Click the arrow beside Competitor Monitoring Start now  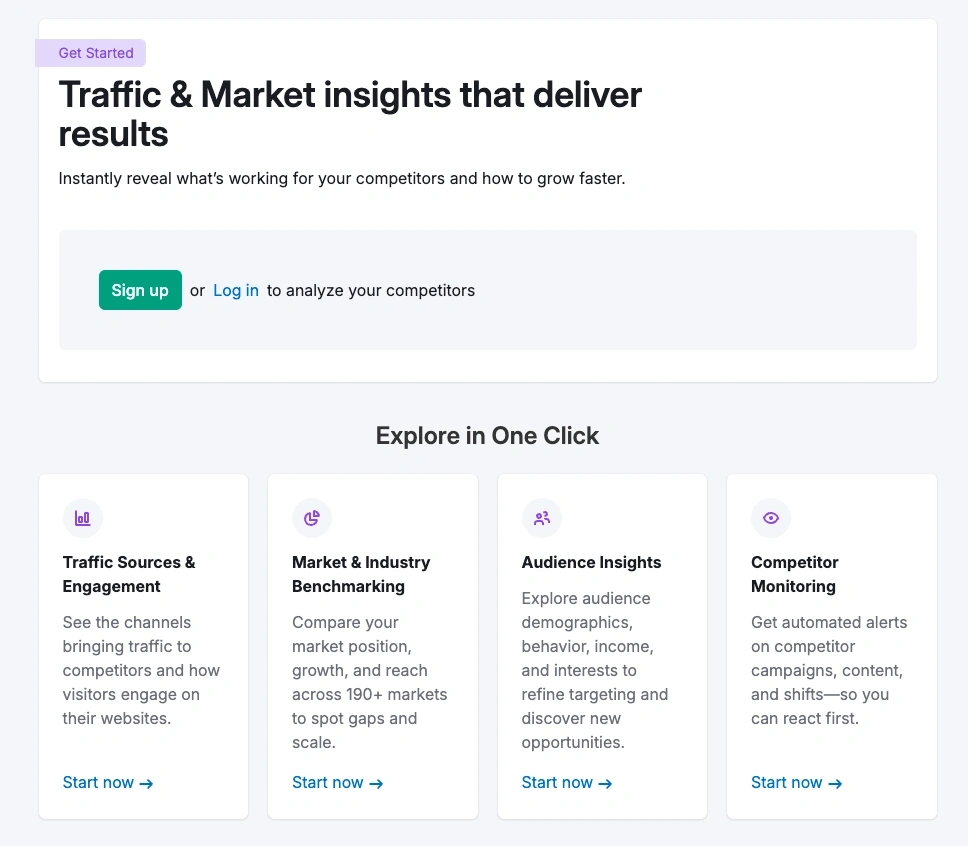click(835, 784)
